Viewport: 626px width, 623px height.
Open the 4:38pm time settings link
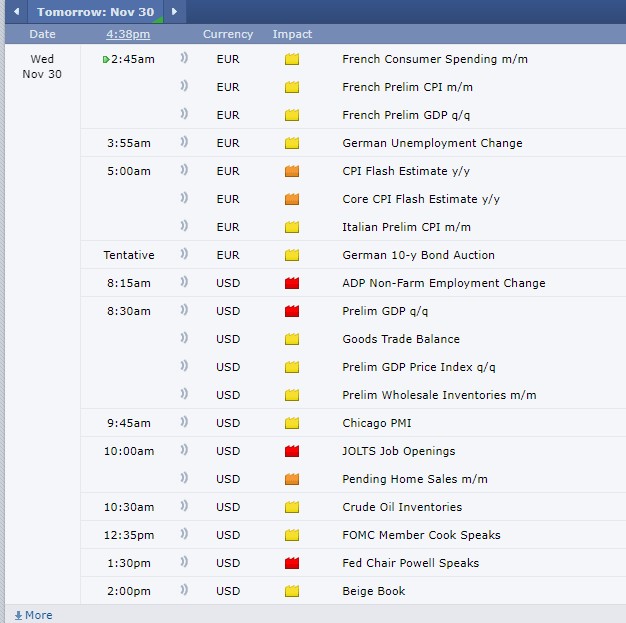click(128, 34)
